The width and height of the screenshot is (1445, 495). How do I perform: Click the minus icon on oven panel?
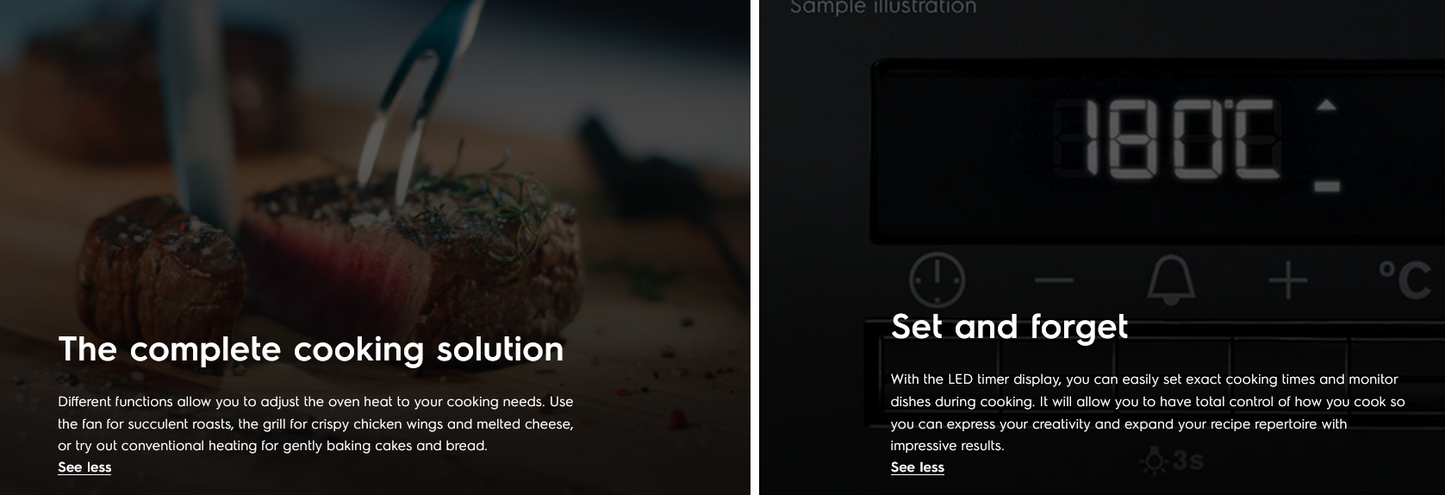[1055, 281]
